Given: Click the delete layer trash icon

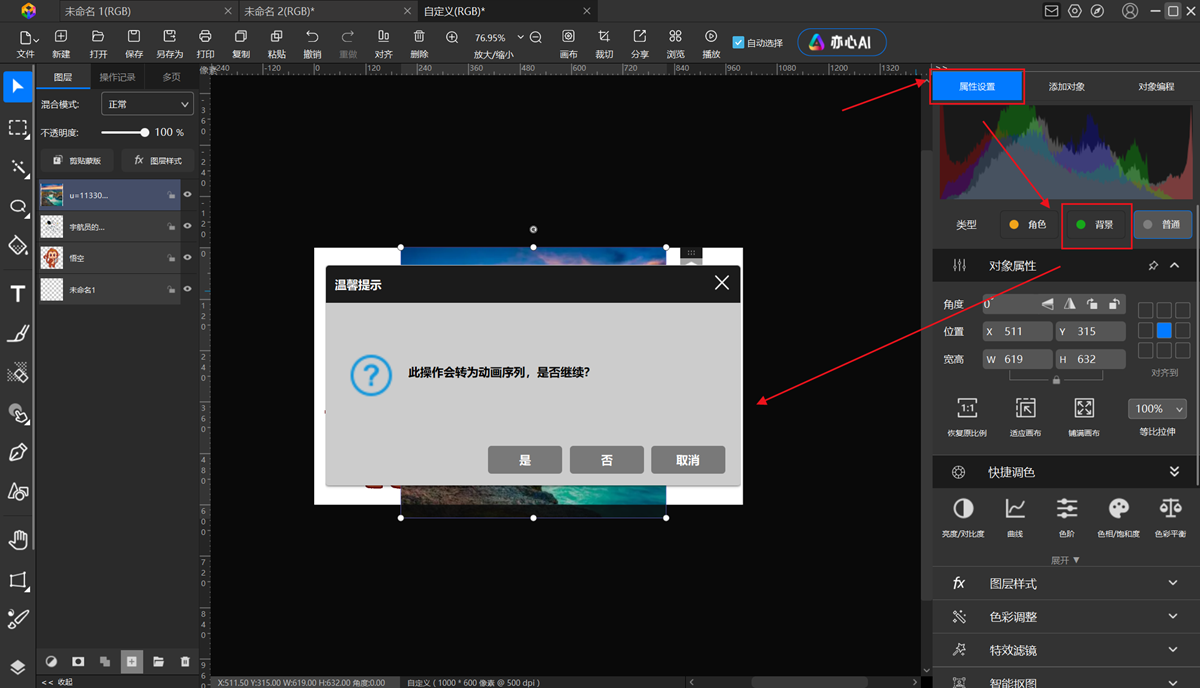Looking at the screenshot, I should (184, 661).
